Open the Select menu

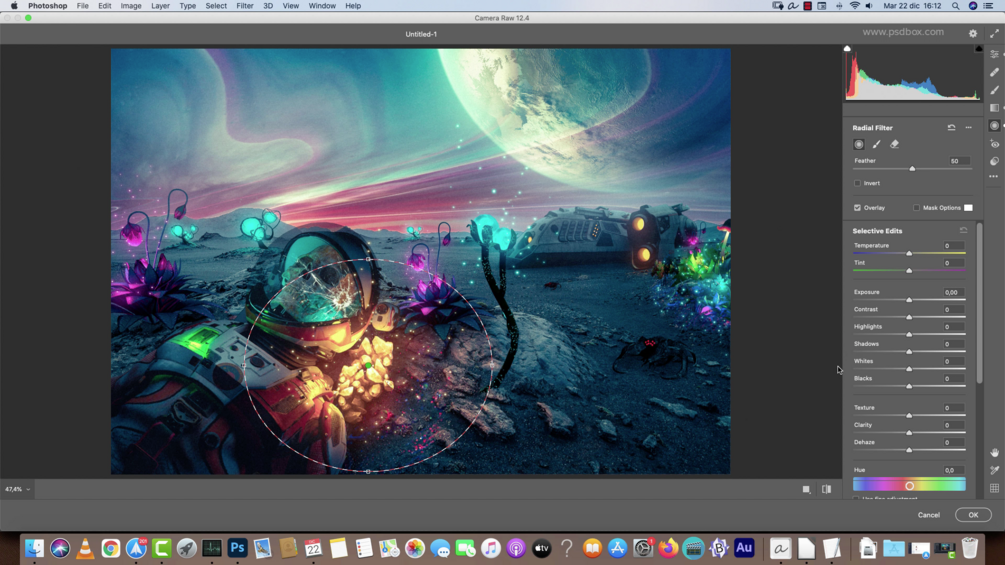point(216,6)
